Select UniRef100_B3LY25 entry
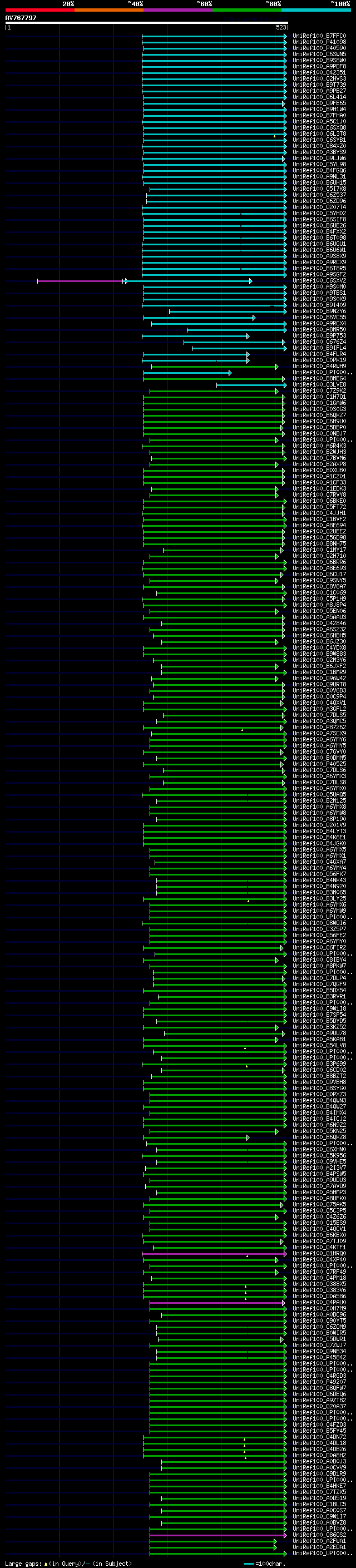Image resolution: width=356 pixels, height=1568 pixels. [319, 898]
